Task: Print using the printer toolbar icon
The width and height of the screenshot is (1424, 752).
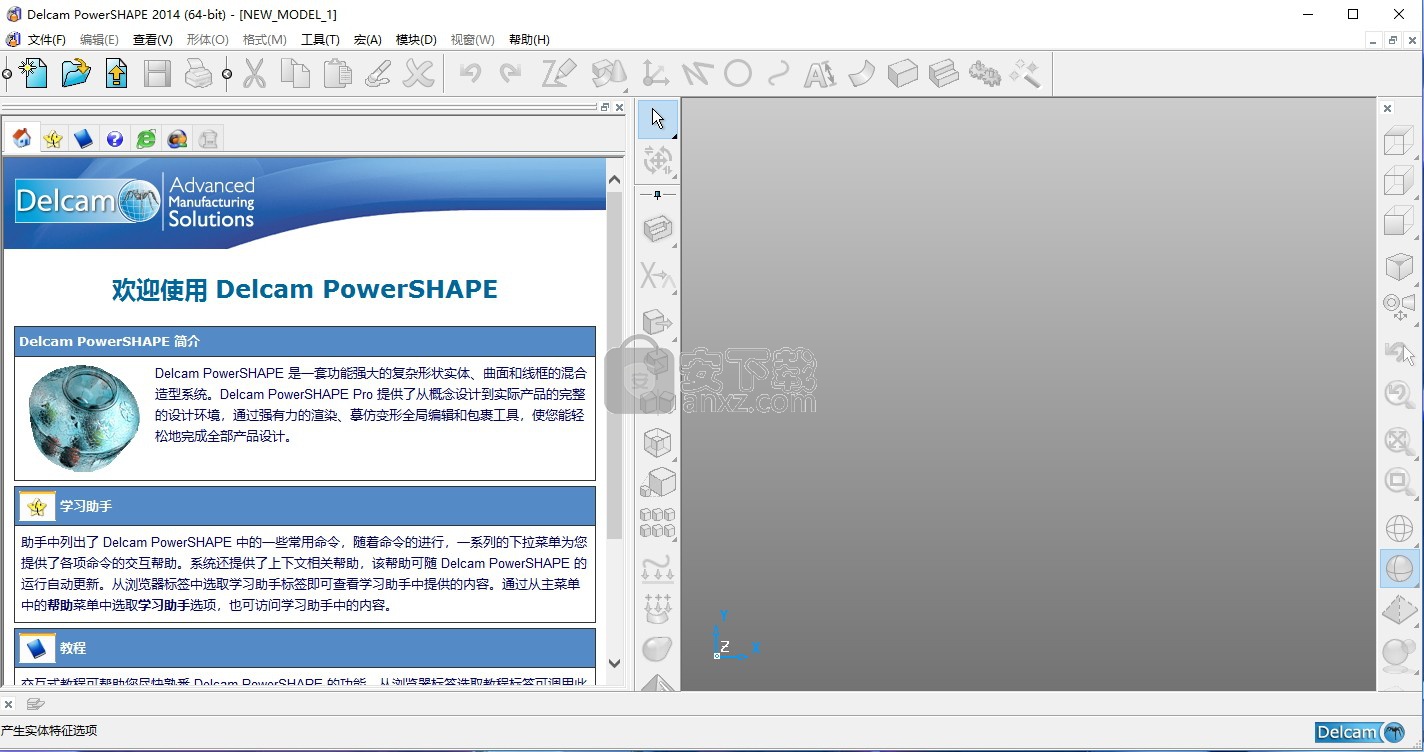Action: click(198, 73)
